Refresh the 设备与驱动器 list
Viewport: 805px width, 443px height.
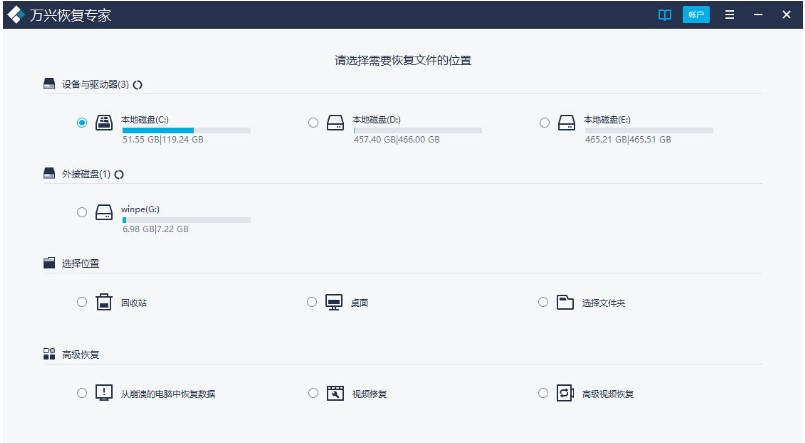tap(138, 85)
